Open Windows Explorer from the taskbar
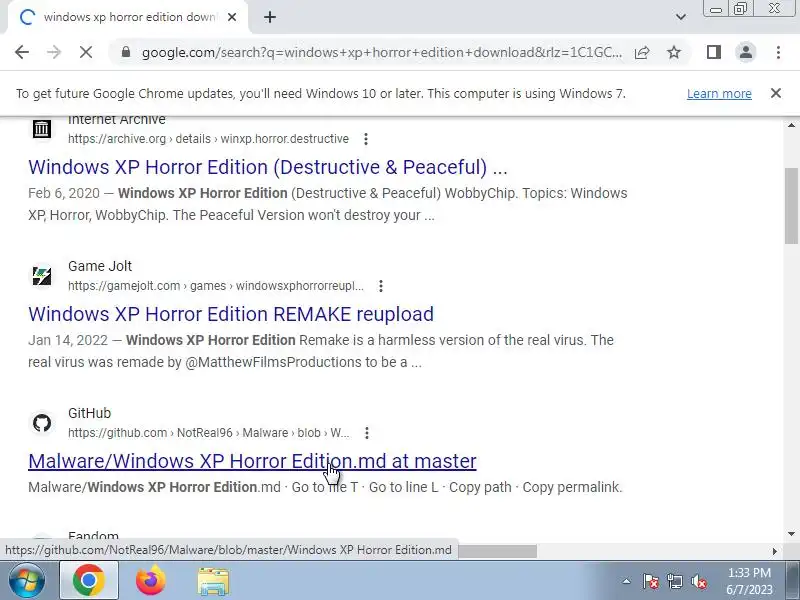The height and width of the screenshot is (600, 800). point(213,581)
